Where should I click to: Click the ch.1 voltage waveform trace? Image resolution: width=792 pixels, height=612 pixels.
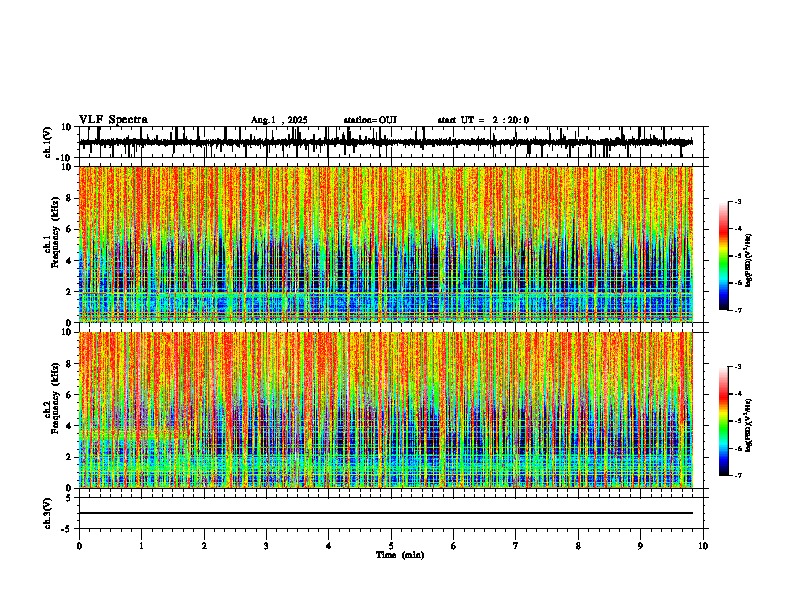pos(386,142)
